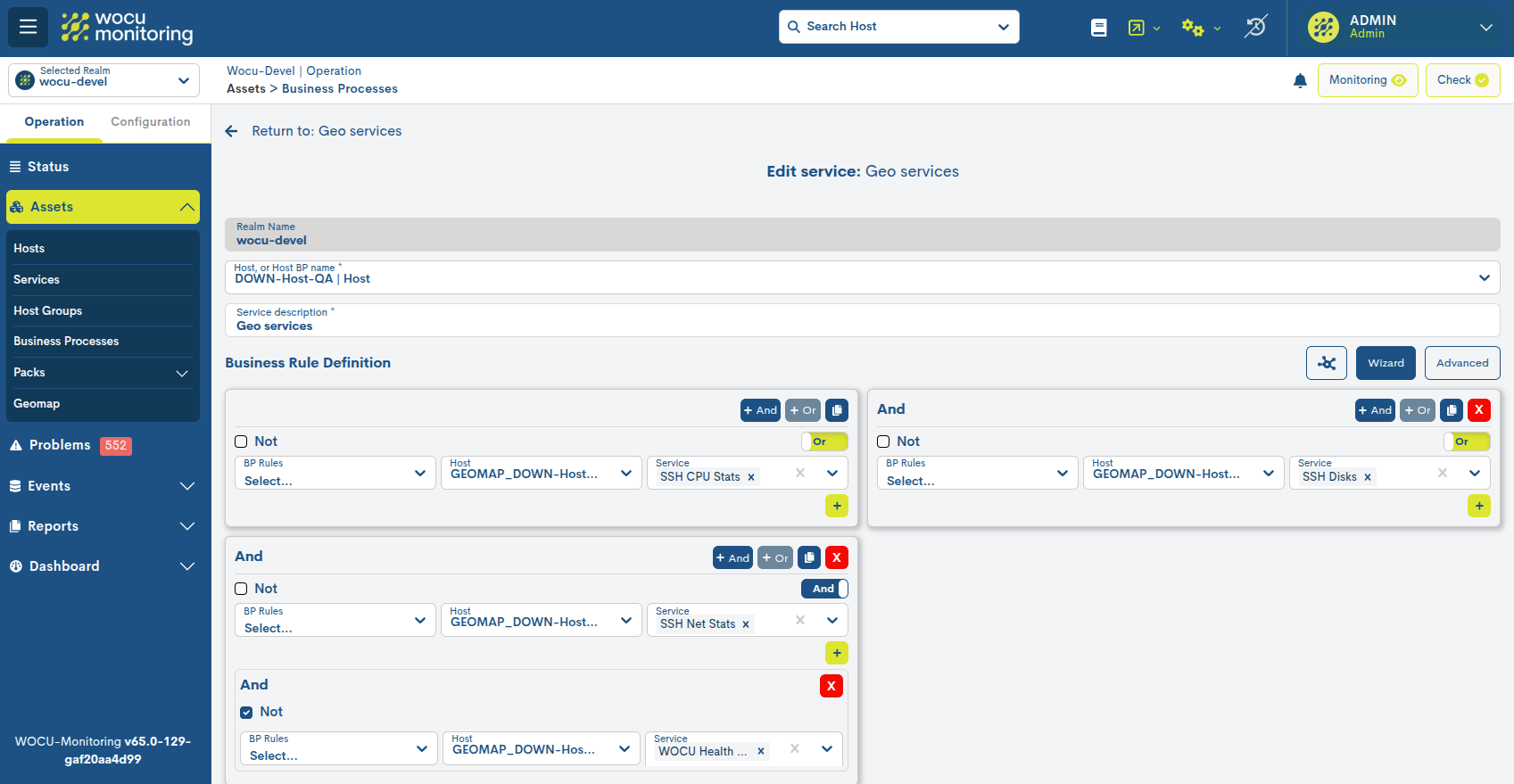Click the back arrow beside Return to
1514x784 pixels.
[232, 131]
